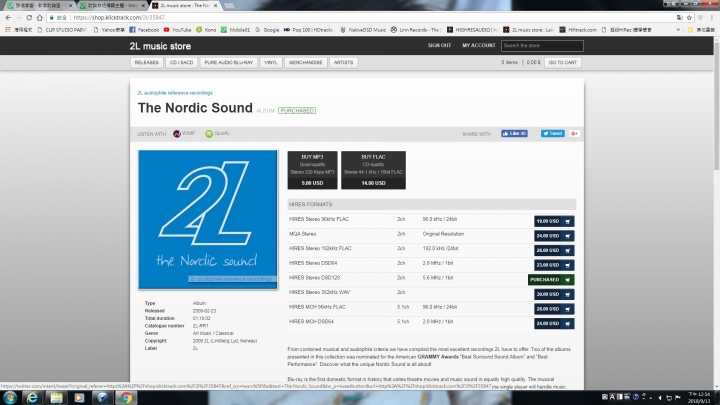Open NativeDSD Music bookmark
This screenshot has height=405, width=720.
[363, 29]
